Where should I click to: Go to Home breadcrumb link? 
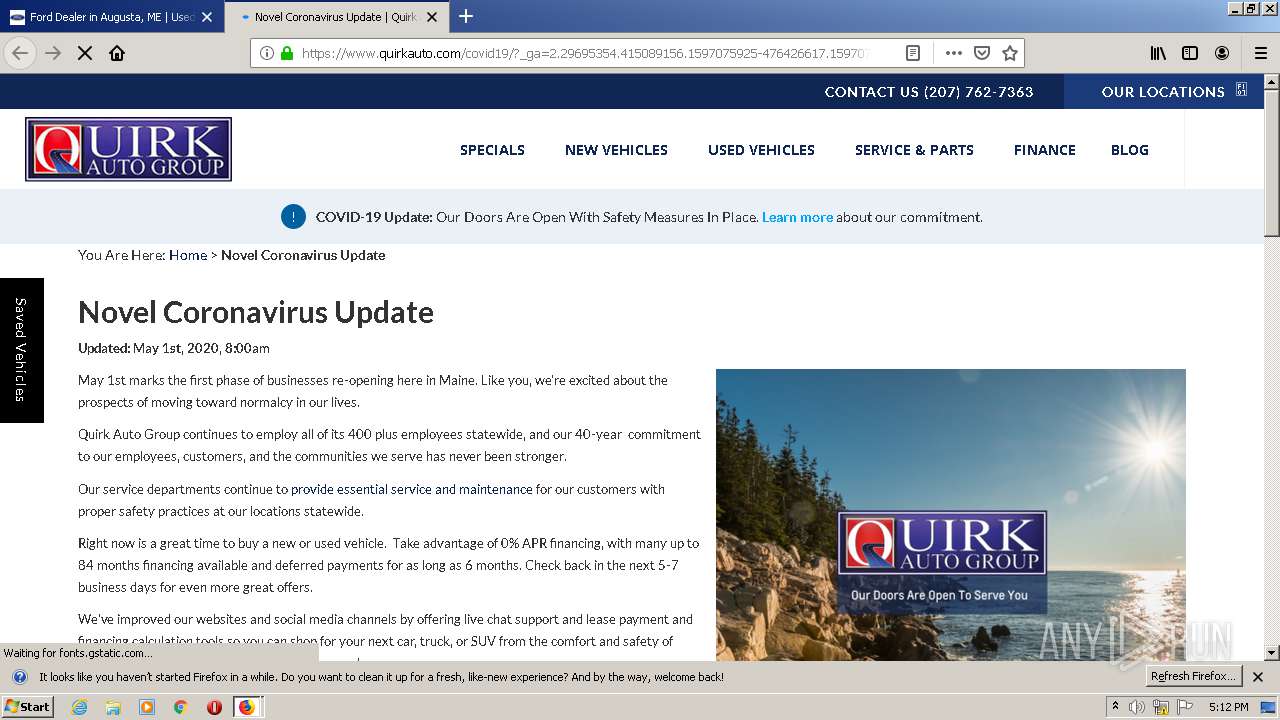pos(188,255)
